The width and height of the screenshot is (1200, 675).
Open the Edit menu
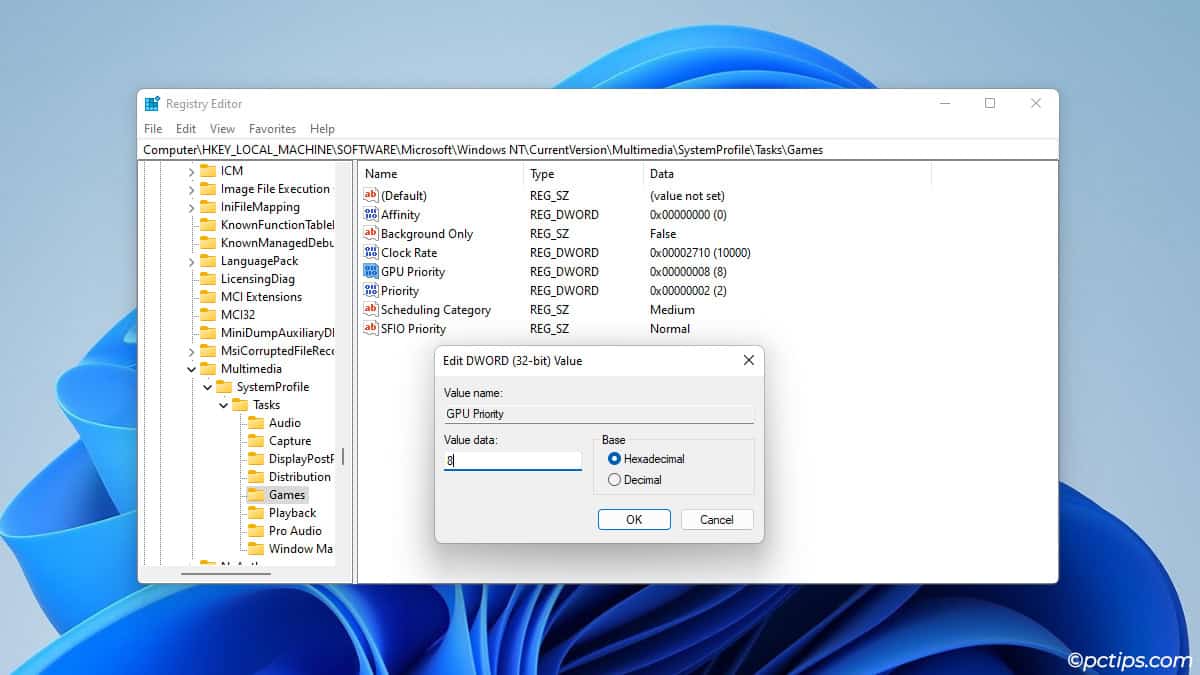click(x=186, y=129)
